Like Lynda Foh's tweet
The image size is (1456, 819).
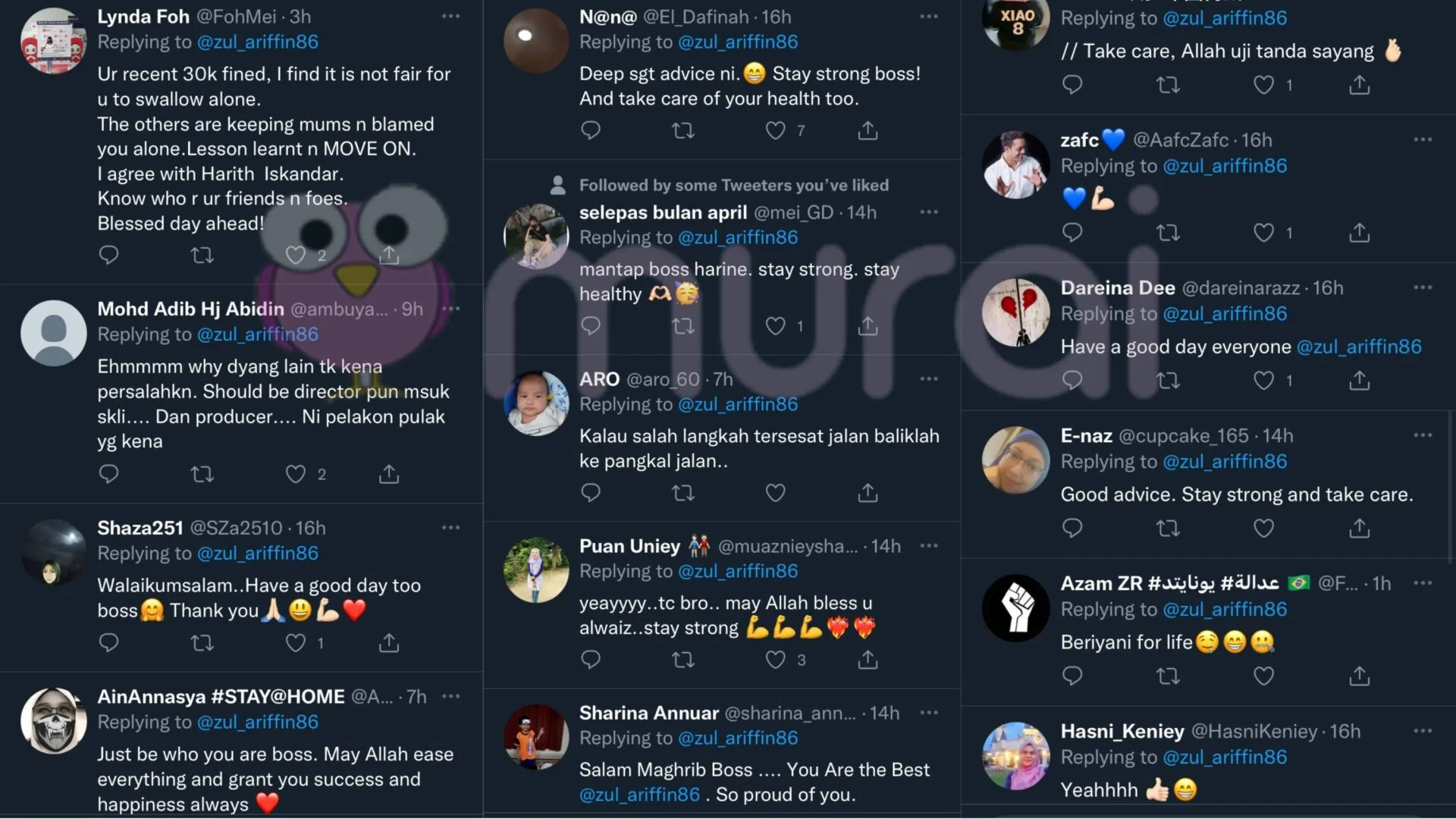tap(295, 256)
